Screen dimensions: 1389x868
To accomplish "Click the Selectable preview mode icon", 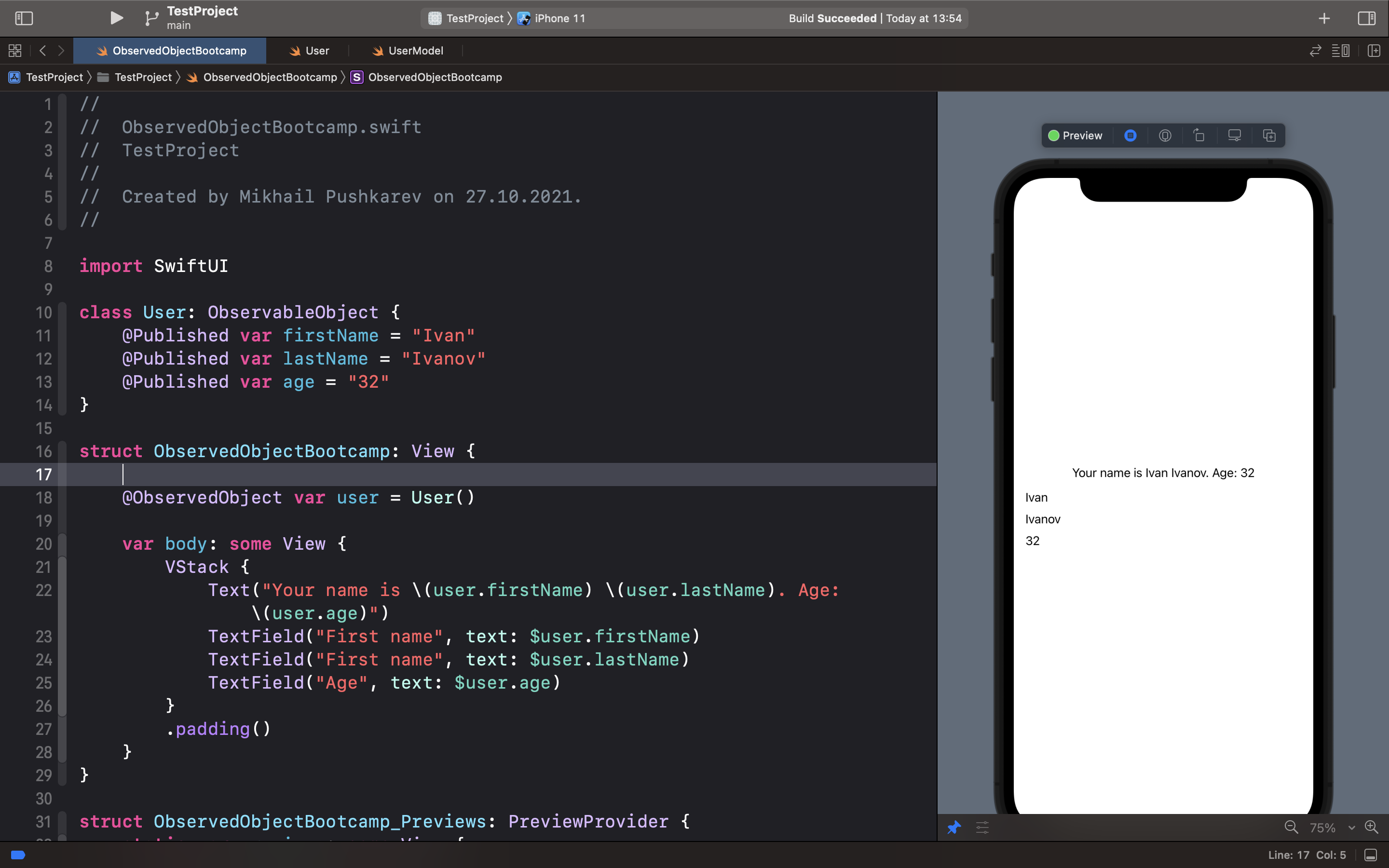I will [1165, 136].
